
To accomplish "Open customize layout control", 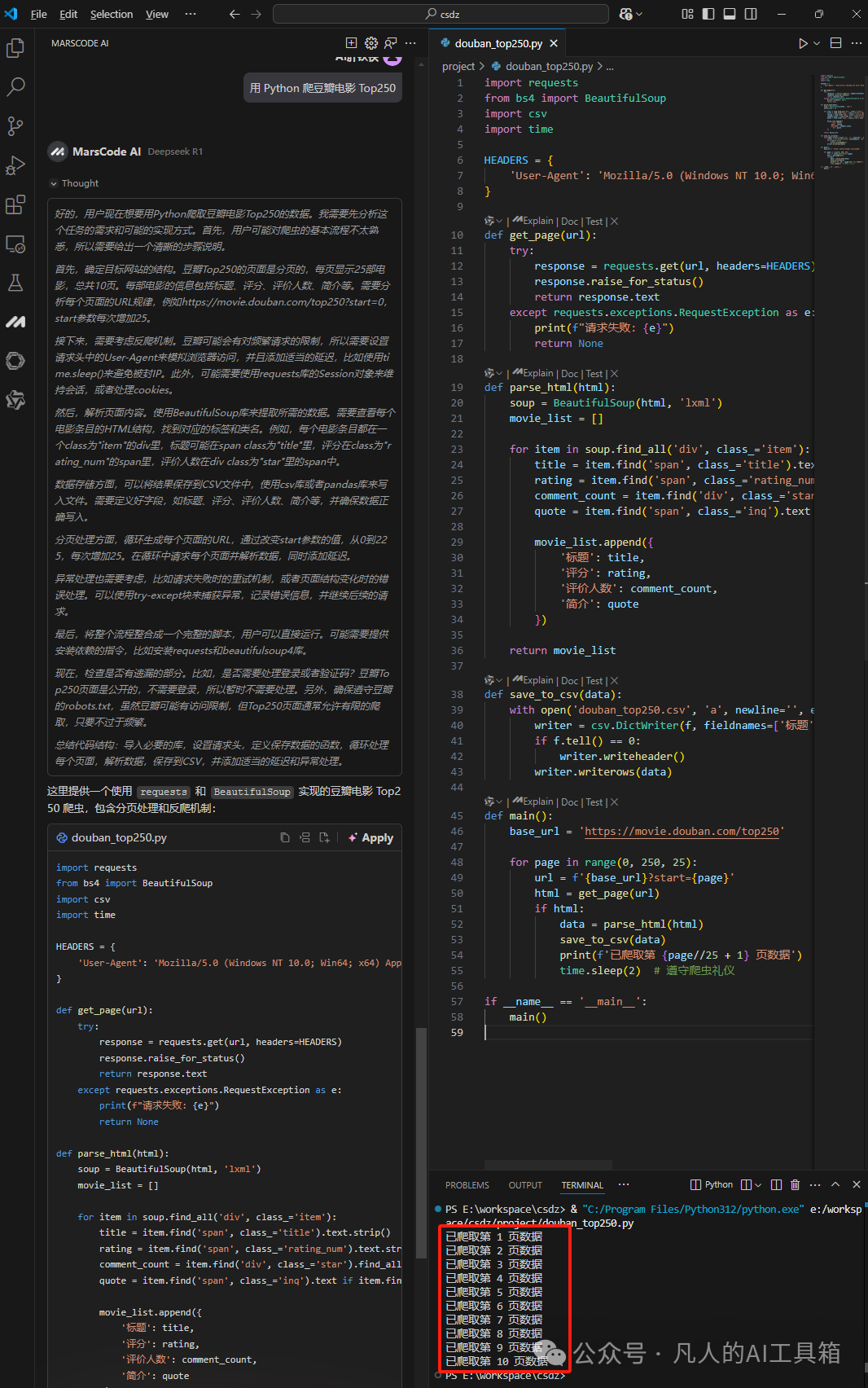I will pos(687,14).
